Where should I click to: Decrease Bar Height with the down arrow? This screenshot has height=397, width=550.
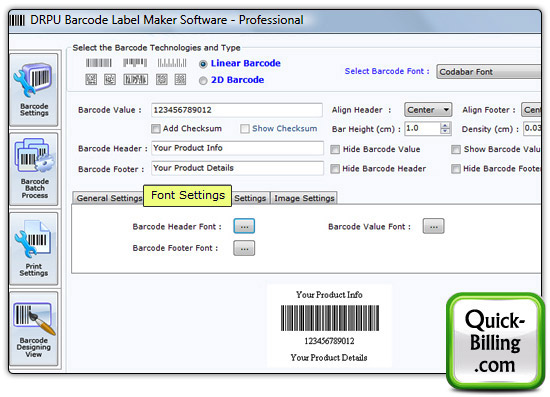coord(445,132)
